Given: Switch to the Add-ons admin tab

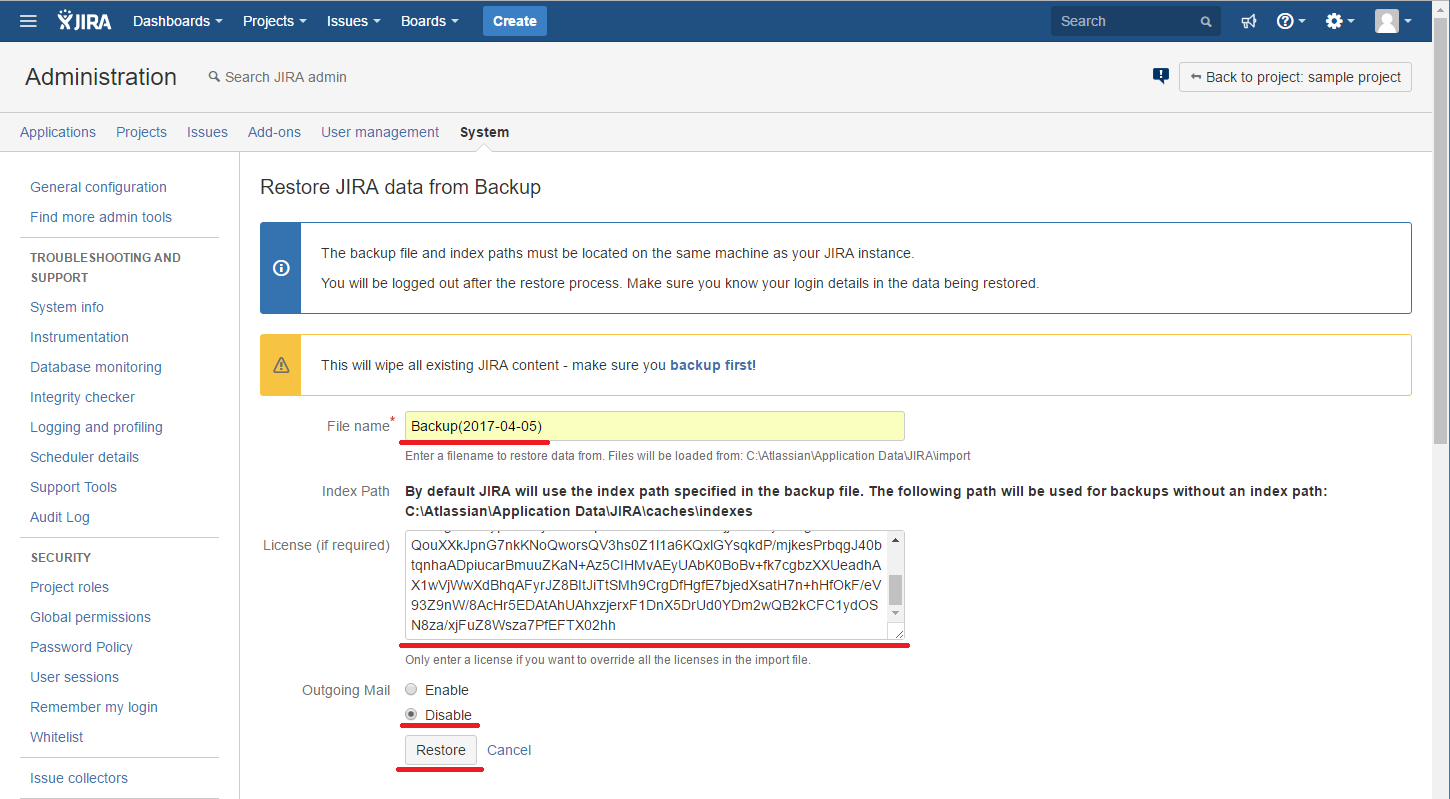Looking at the screenshot, I should point(274,132).
